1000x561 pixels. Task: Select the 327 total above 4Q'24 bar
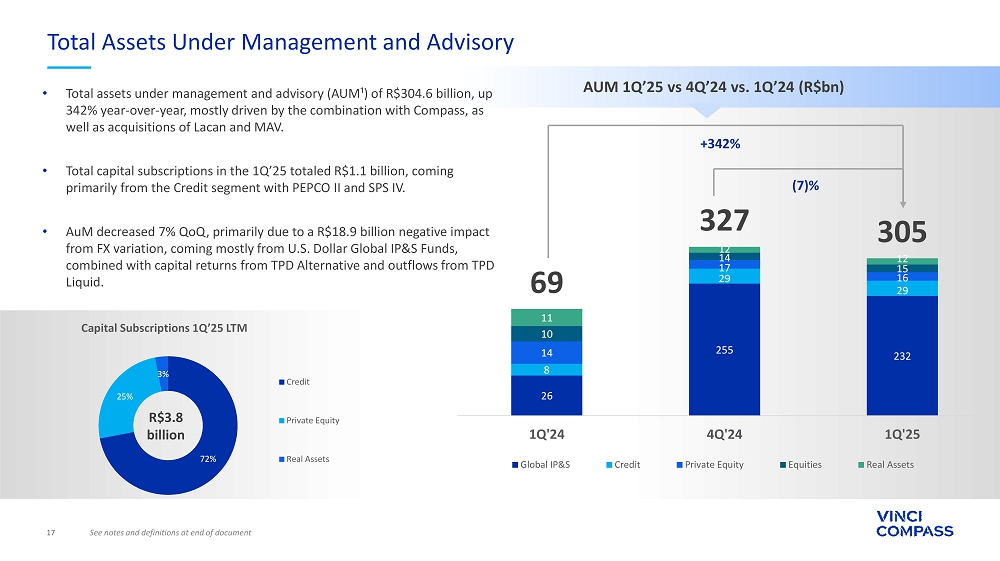(x=723, y=219)
